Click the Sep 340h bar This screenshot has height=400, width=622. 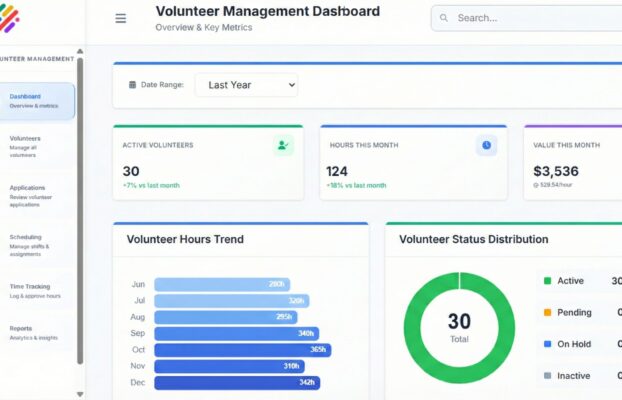pyautogui.click(x=236, y=333)
